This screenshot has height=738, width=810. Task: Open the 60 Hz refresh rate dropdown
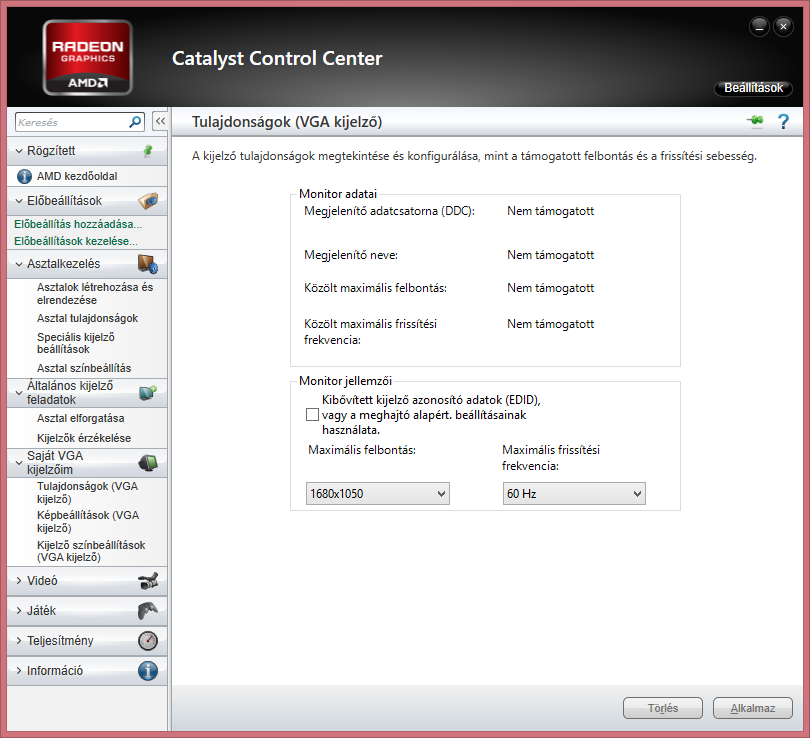coord(574,494)
